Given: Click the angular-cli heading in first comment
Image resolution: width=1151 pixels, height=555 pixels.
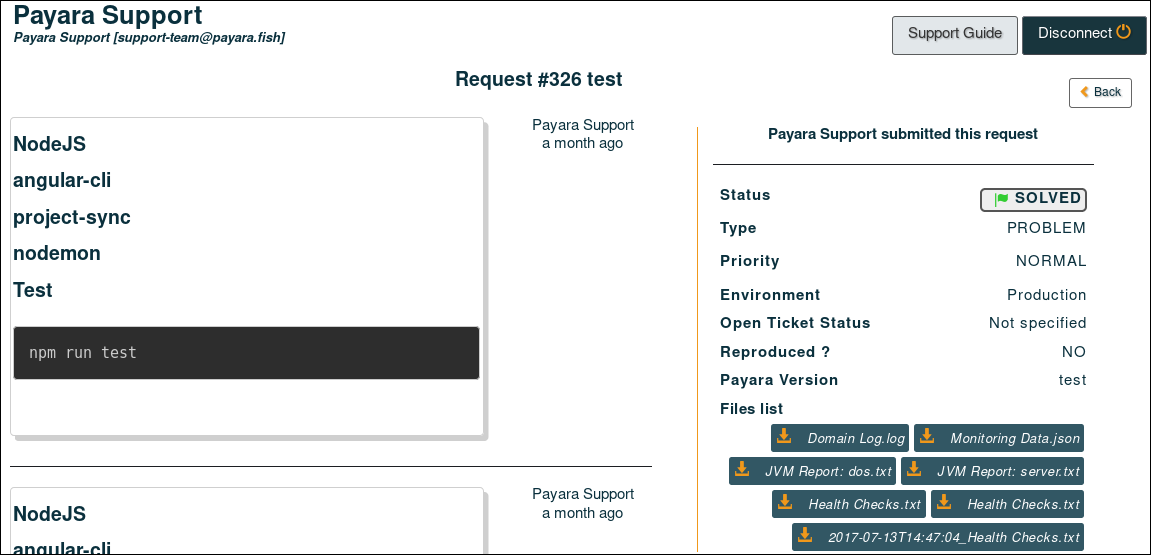Looking at the screenshot, I should tap(62, 180).
